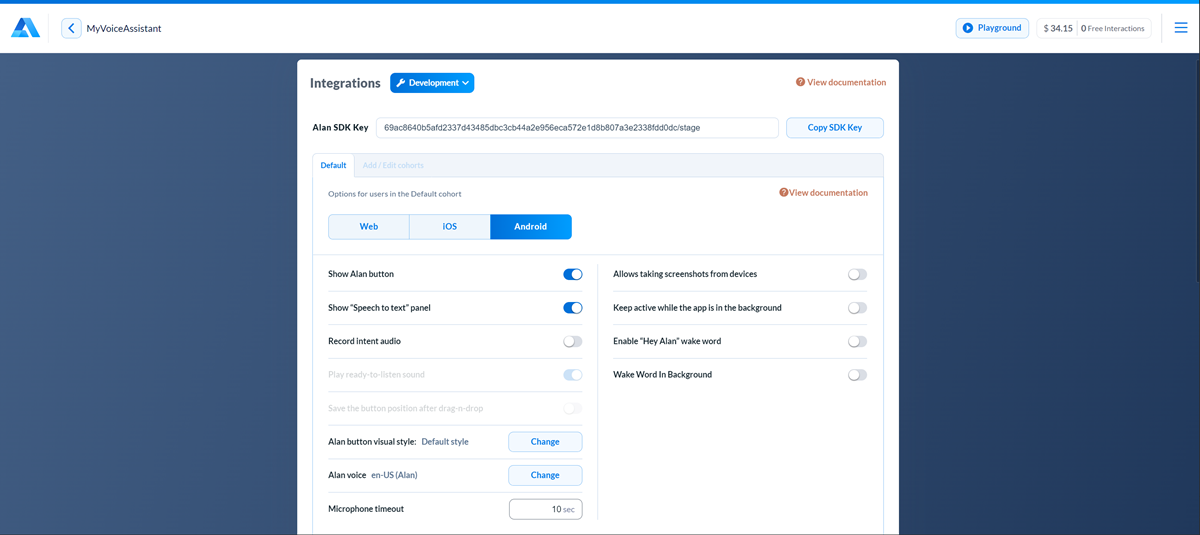Select the Web platform tab
Screen dimensions: 1200x535
[369, 227]
